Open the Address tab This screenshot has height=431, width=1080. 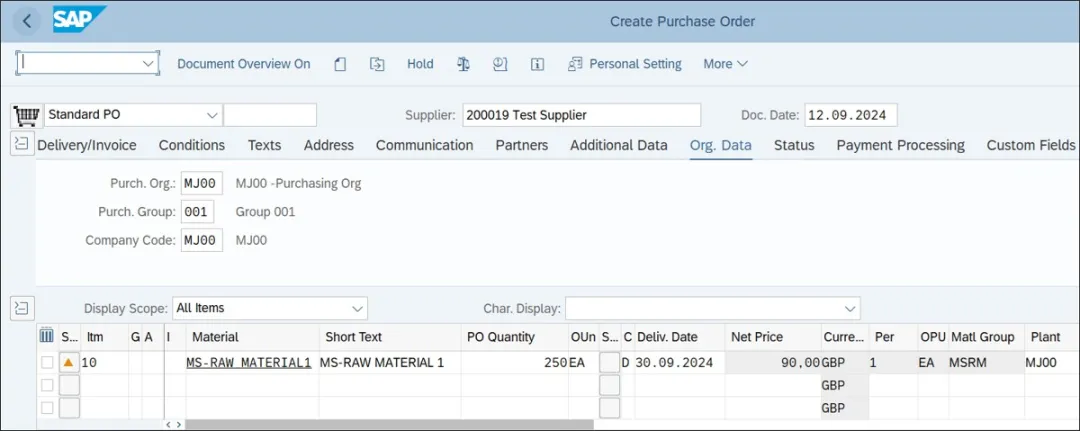click(x=329, y=145)
